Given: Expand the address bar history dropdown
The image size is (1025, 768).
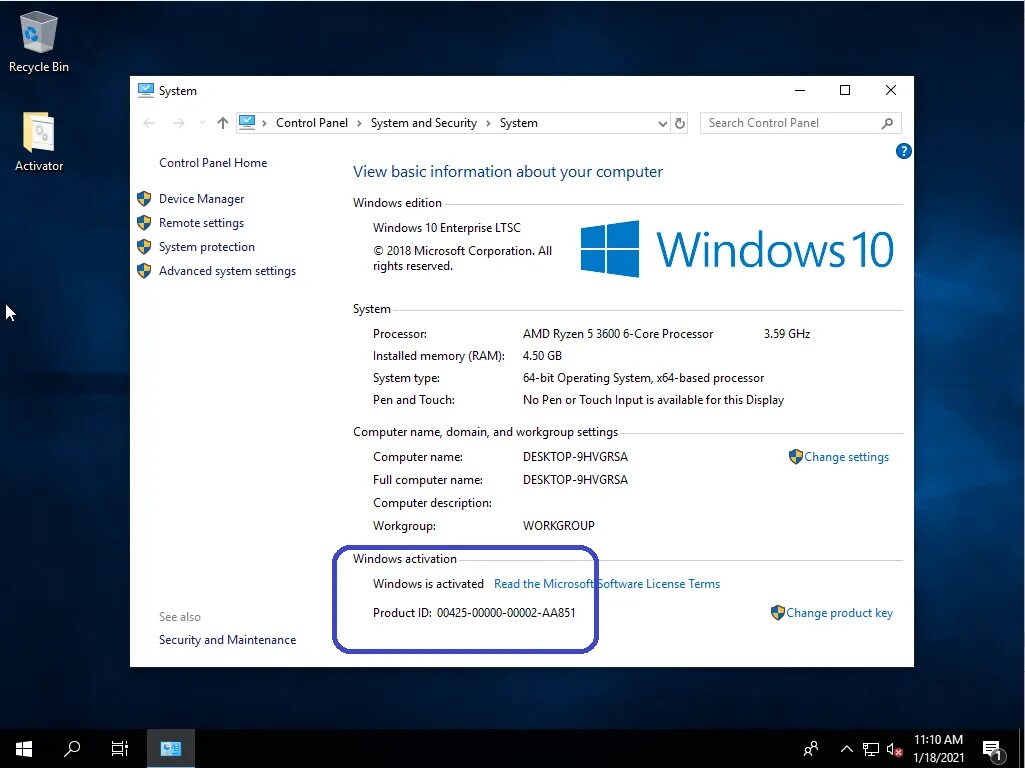Looking at the screenshot, I should pos(662,124).
